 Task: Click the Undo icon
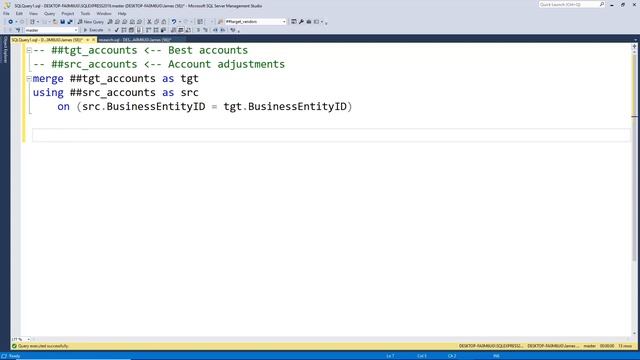click(x=174, y=22)
